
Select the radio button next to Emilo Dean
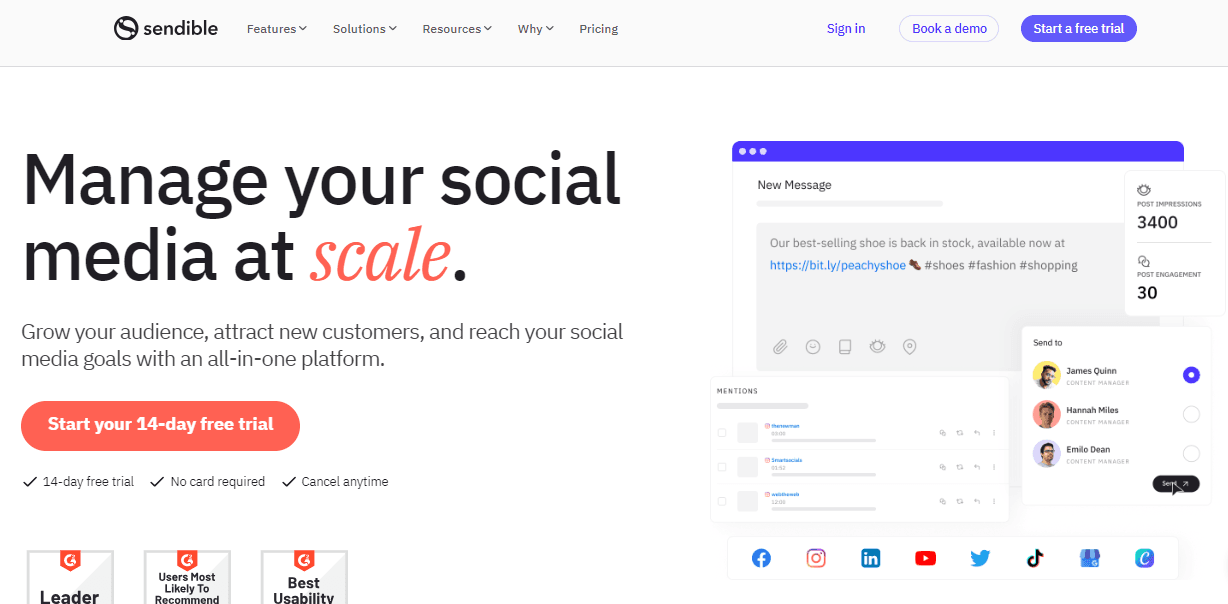point(1191,453)
